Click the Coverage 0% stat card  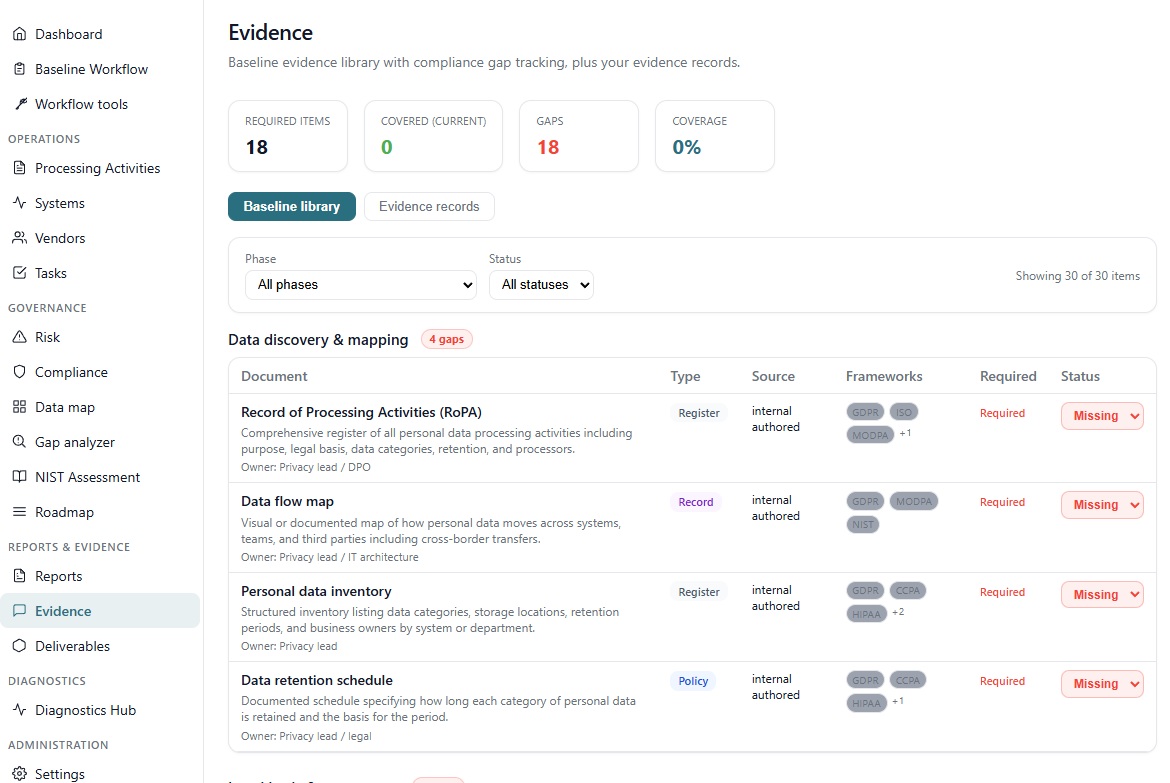[714, 136]
